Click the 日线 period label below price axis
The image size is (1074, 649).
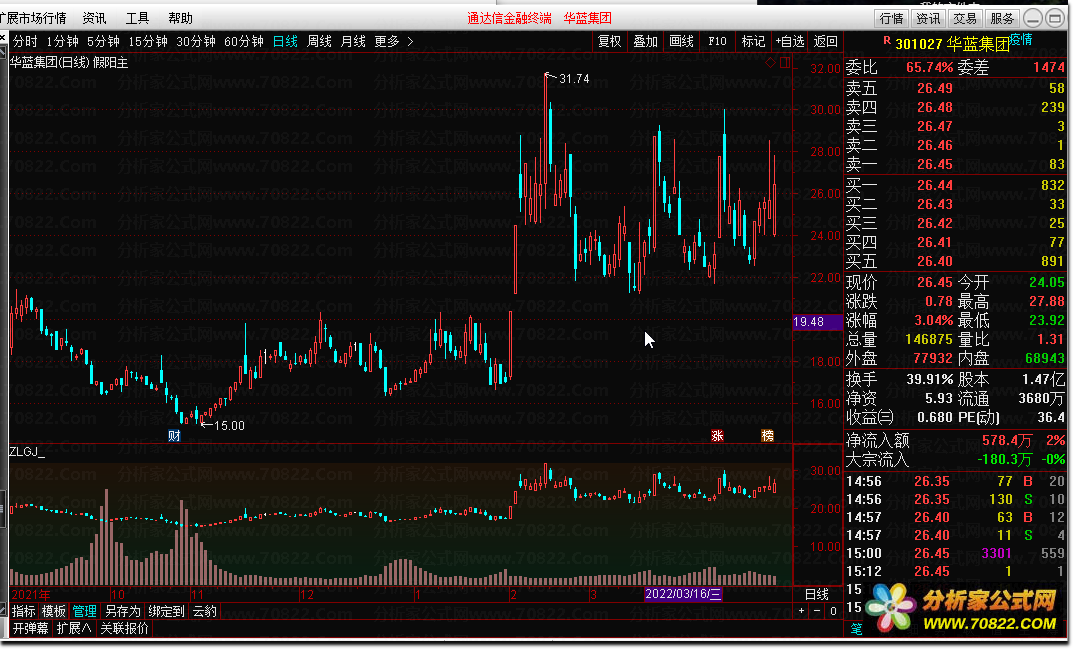pyautogui.click(x=816, y=594)
